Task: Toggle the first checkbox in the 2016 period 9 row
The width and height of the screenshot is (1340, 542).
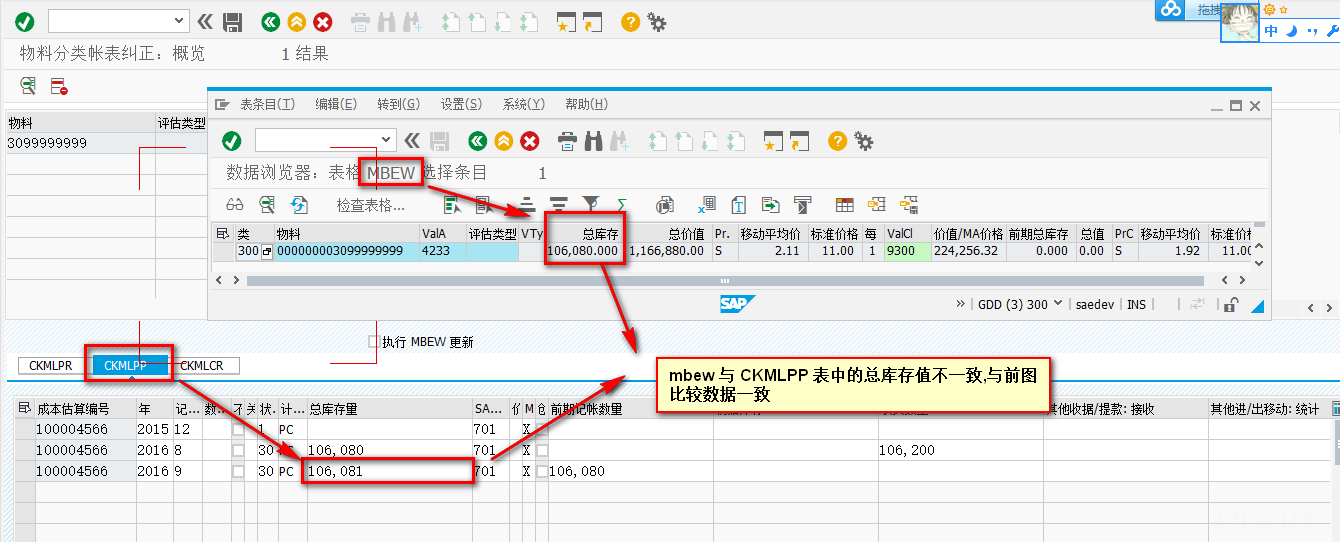Action: [238, 471]
